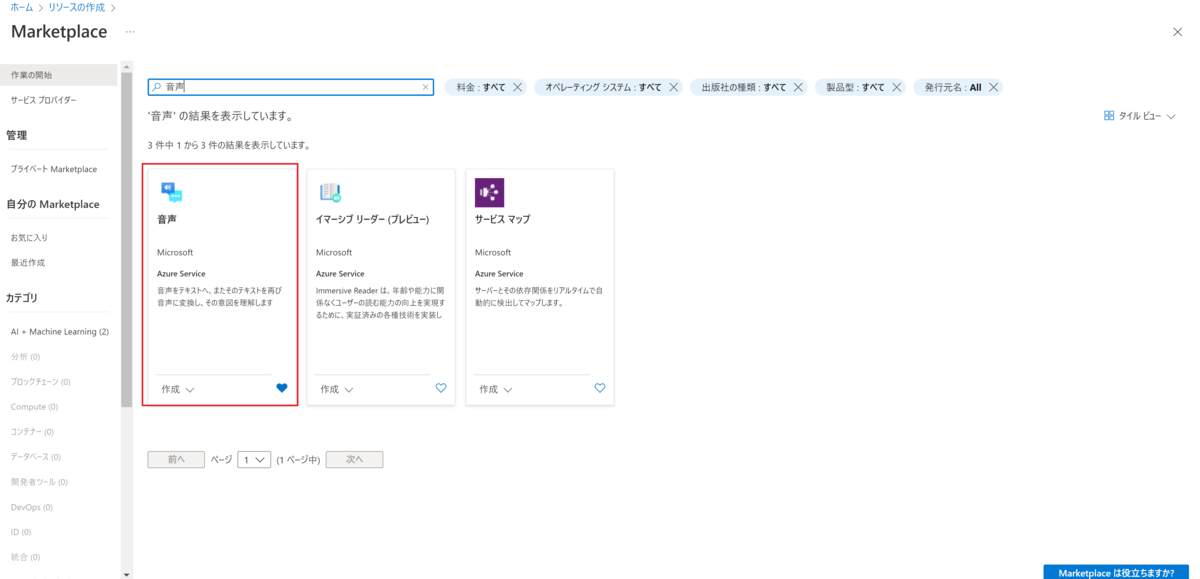The image size is (1200, 579).
Task: Unfavorite the 音声 card heart
Action: (282, 388)
